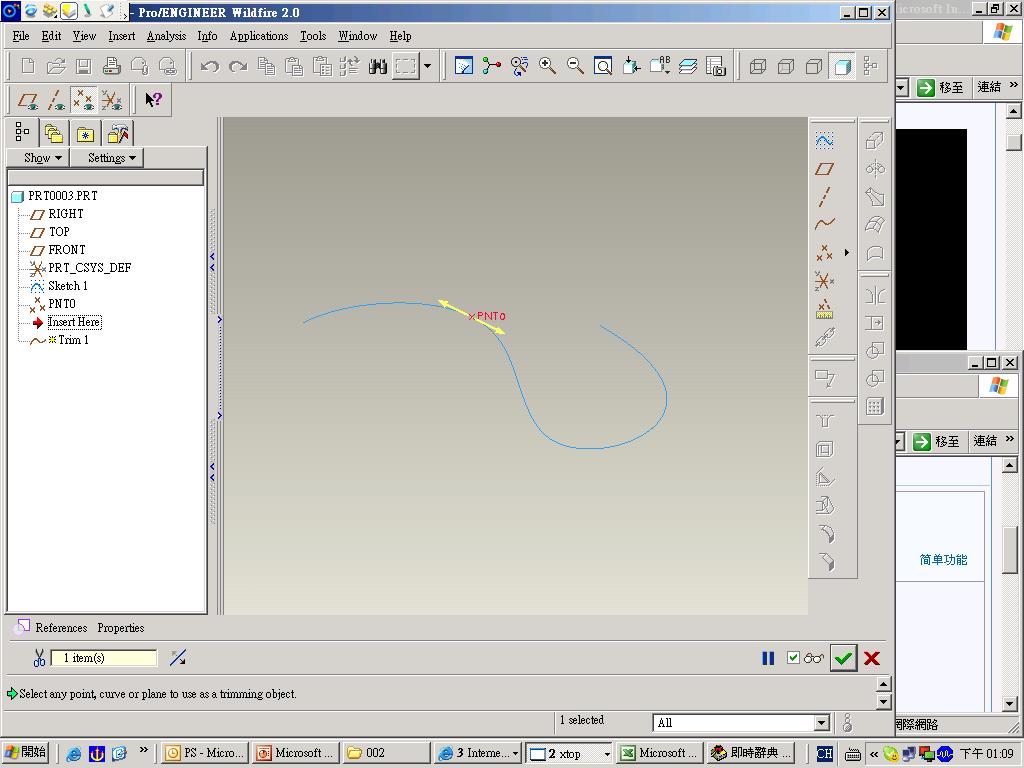This screenshot has width=1024, height=768.
Task: Open the Analysis menu
Action: tap(166, 36)
